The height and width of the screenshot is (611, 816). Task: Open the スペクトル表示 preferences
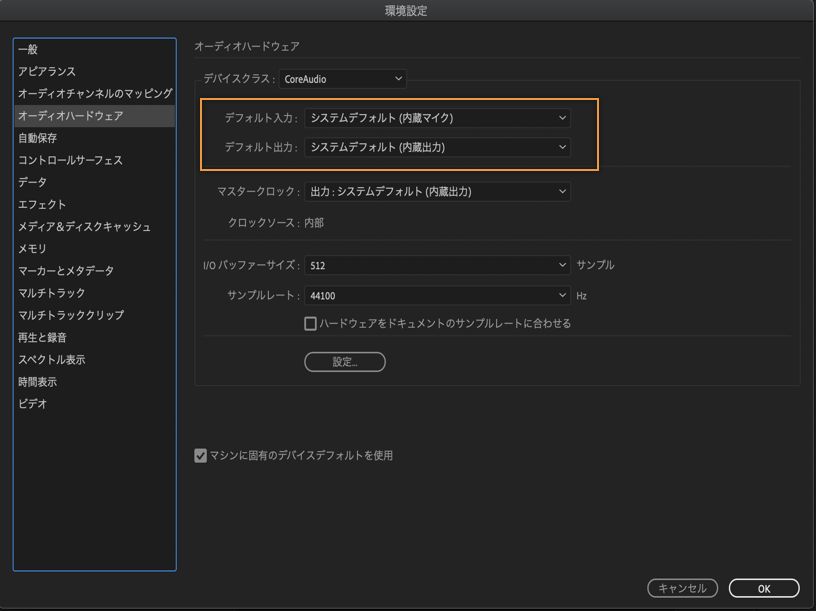(51, 360)
